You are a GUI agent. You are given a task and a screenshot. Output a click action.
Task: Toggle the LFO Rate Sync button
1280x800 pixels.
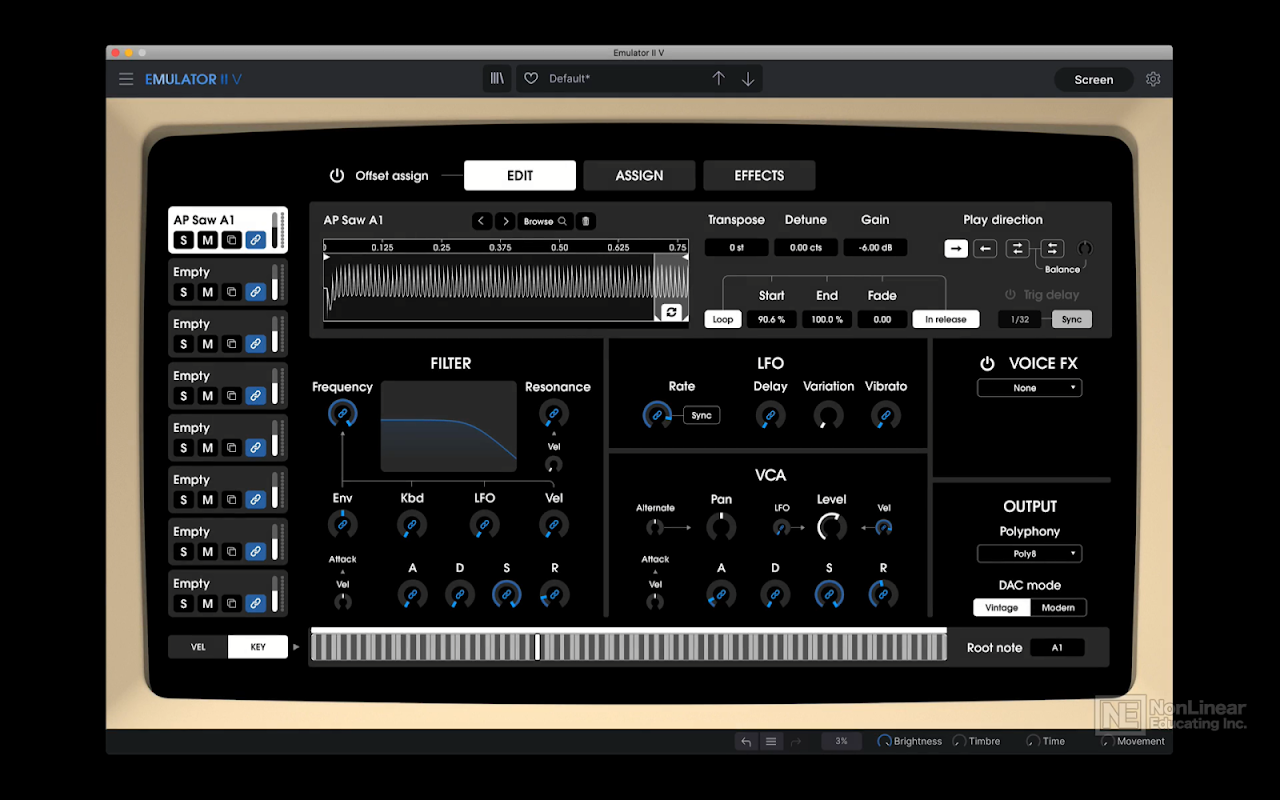click(702, 415)
